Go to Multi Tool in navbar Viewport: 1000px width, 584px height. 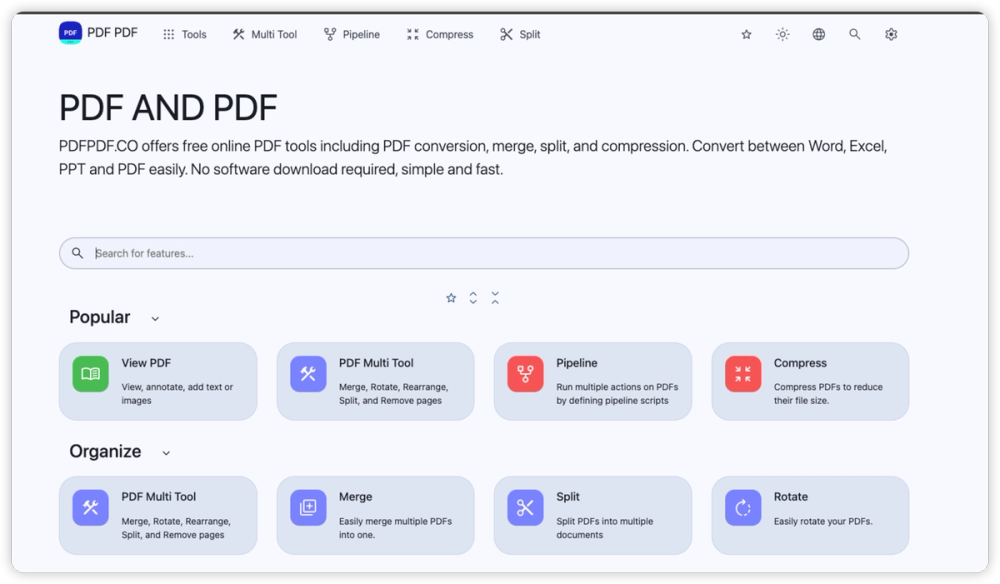point(265,34)
